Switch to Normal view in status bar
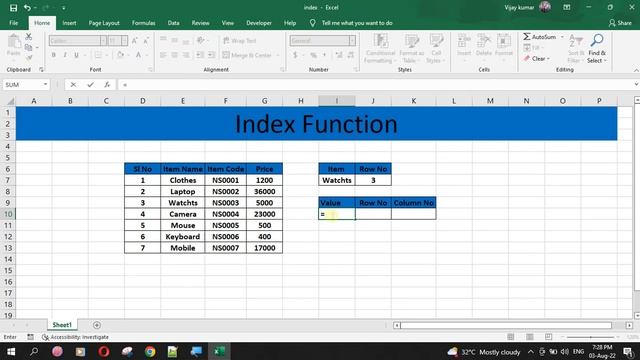The image size is (640, 360). pos(511,337)
